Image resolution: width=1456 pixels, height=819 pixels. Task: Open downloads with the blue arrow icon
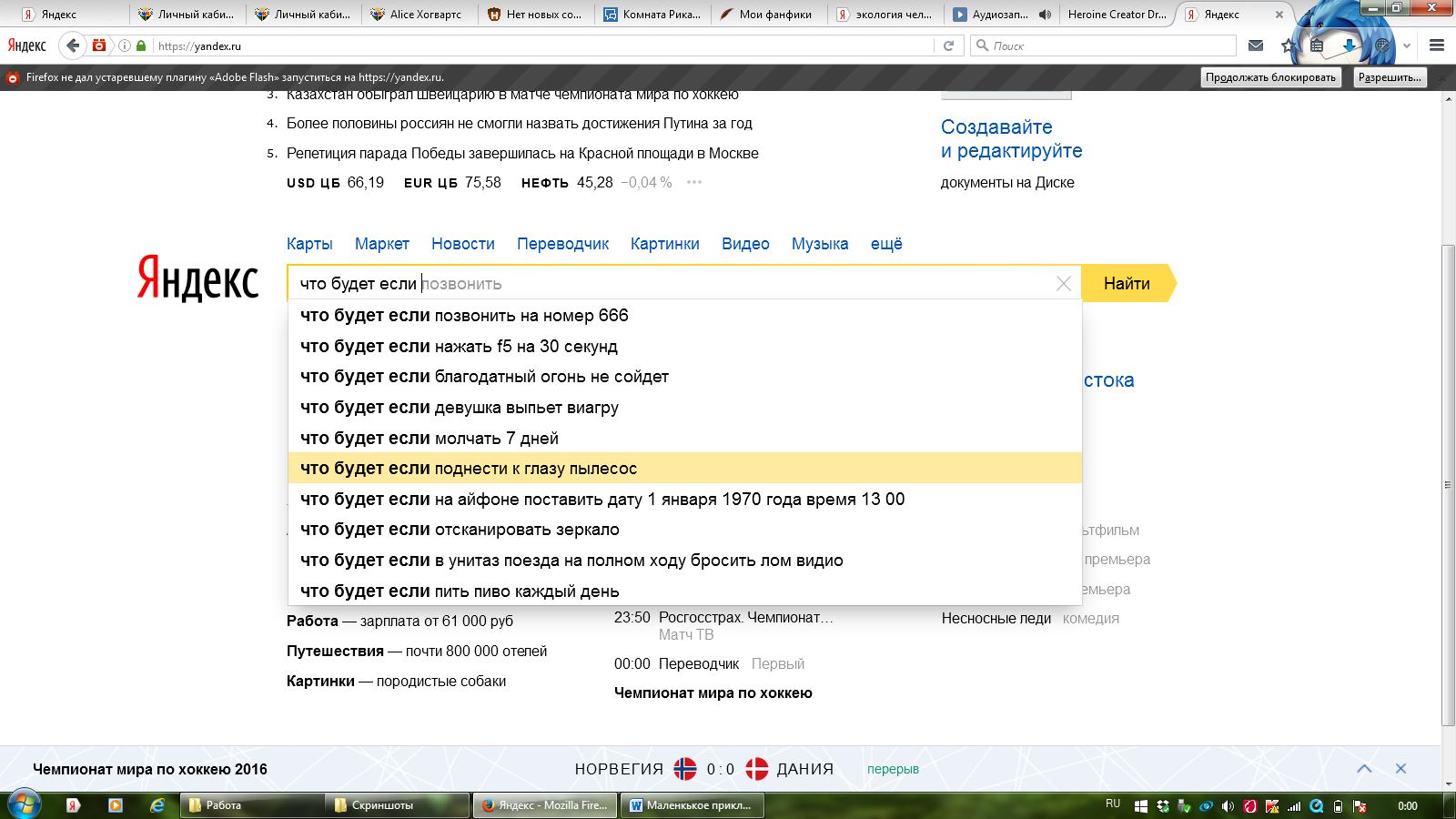pos(1350,45)
